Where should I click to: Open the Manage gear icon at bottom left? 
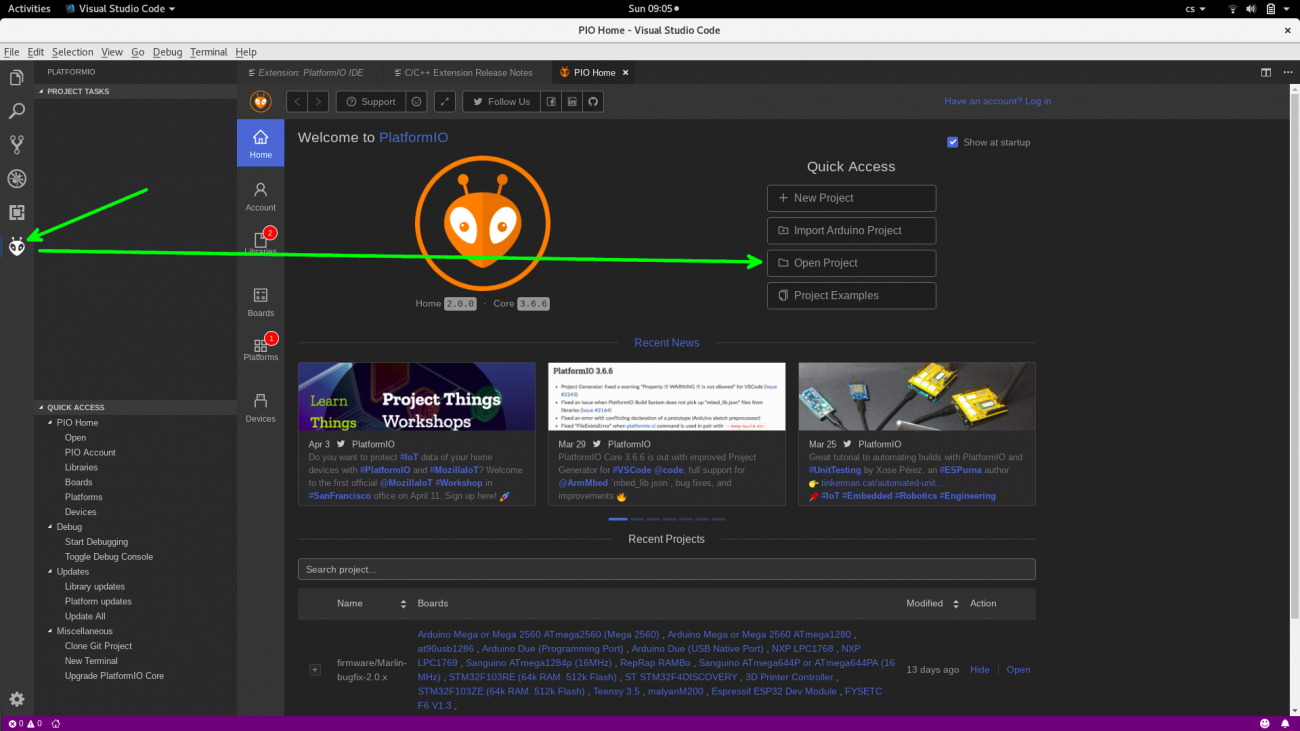click(16, 699)
